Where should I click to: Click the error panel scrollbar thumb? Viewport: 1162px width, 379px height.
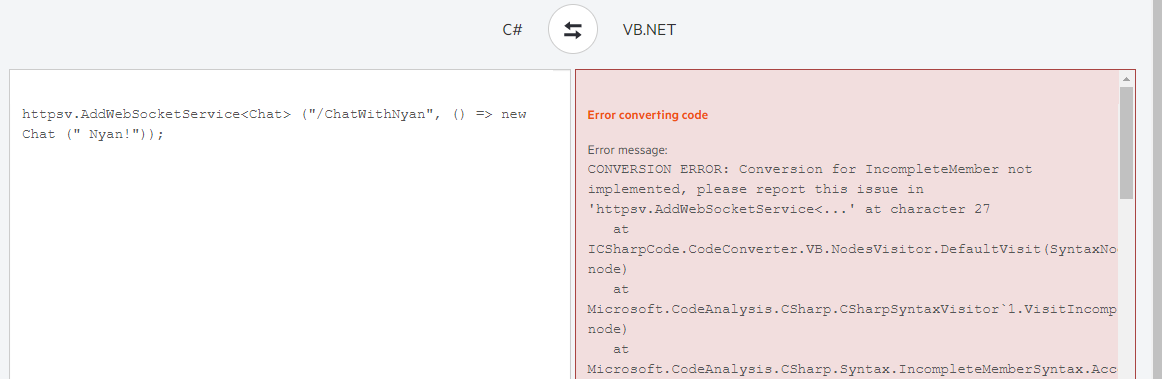tap(1126, 142)
